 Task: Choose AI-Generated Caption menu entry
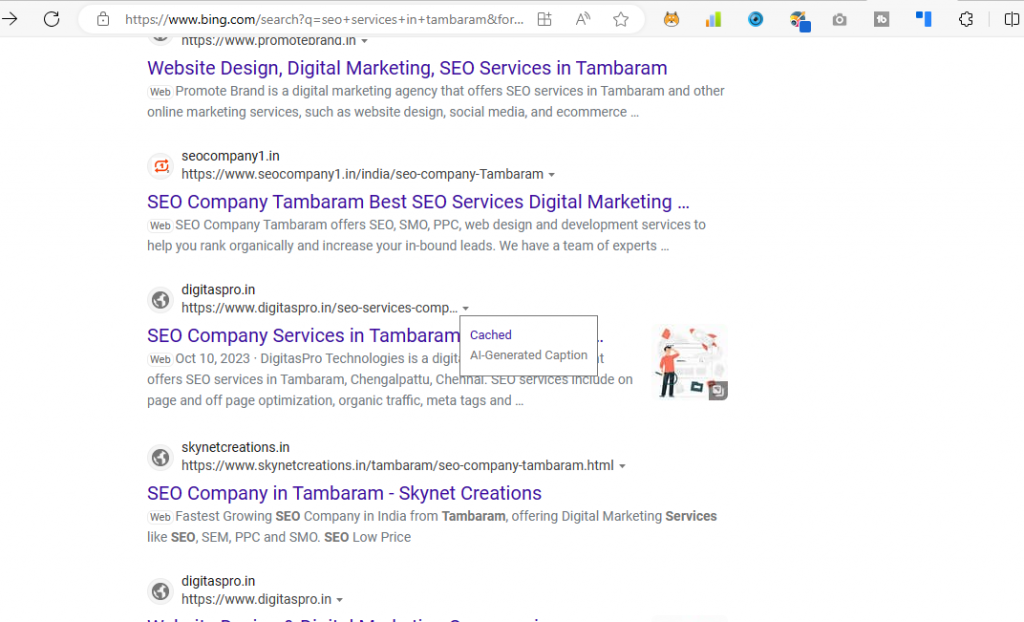tap(528, 355)
